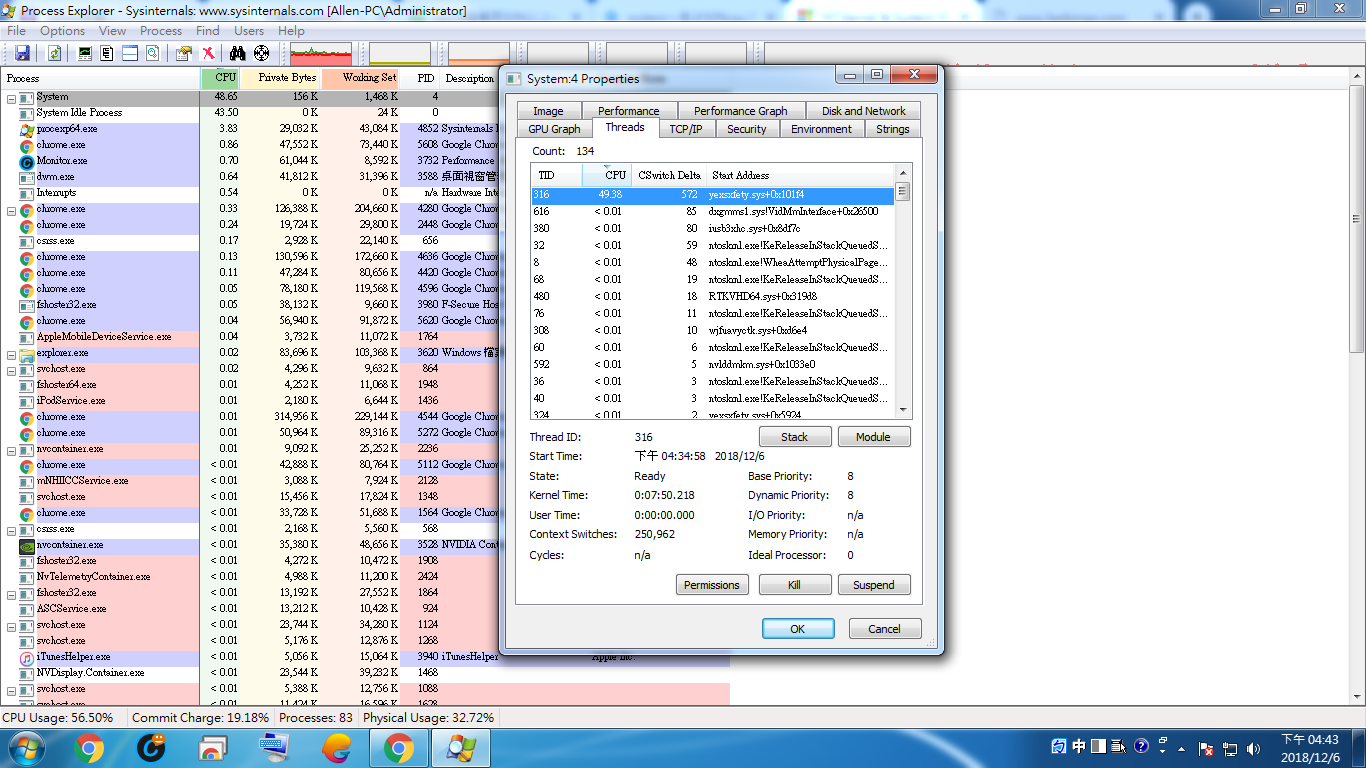Sort threads by TID column header
Image resolution: width=1366 pixels, height=768 pixels.
pyautogui.click(x=557, y=175)
